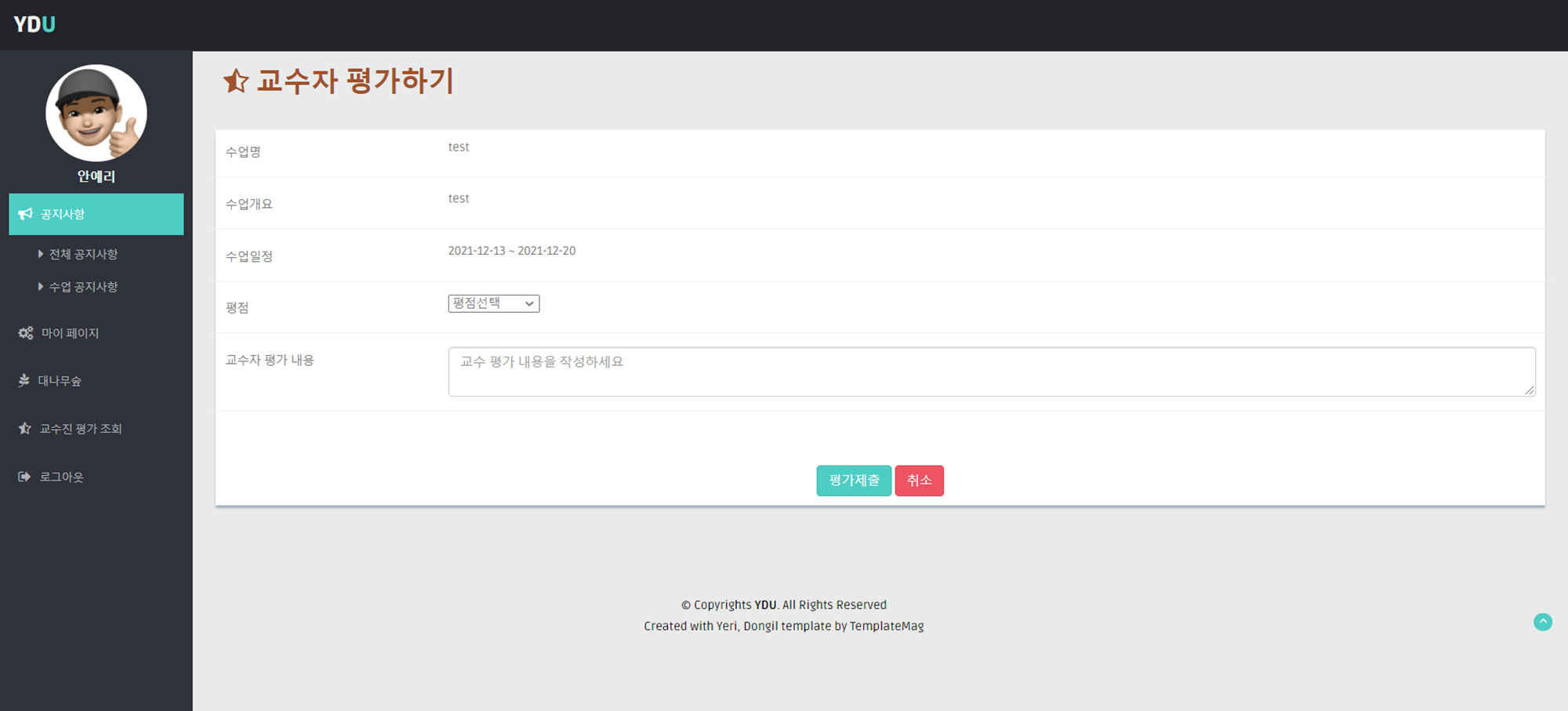Click the scroll-to-top arrow button
The image size is (1568, 711).
click(x=1543, y=622)
